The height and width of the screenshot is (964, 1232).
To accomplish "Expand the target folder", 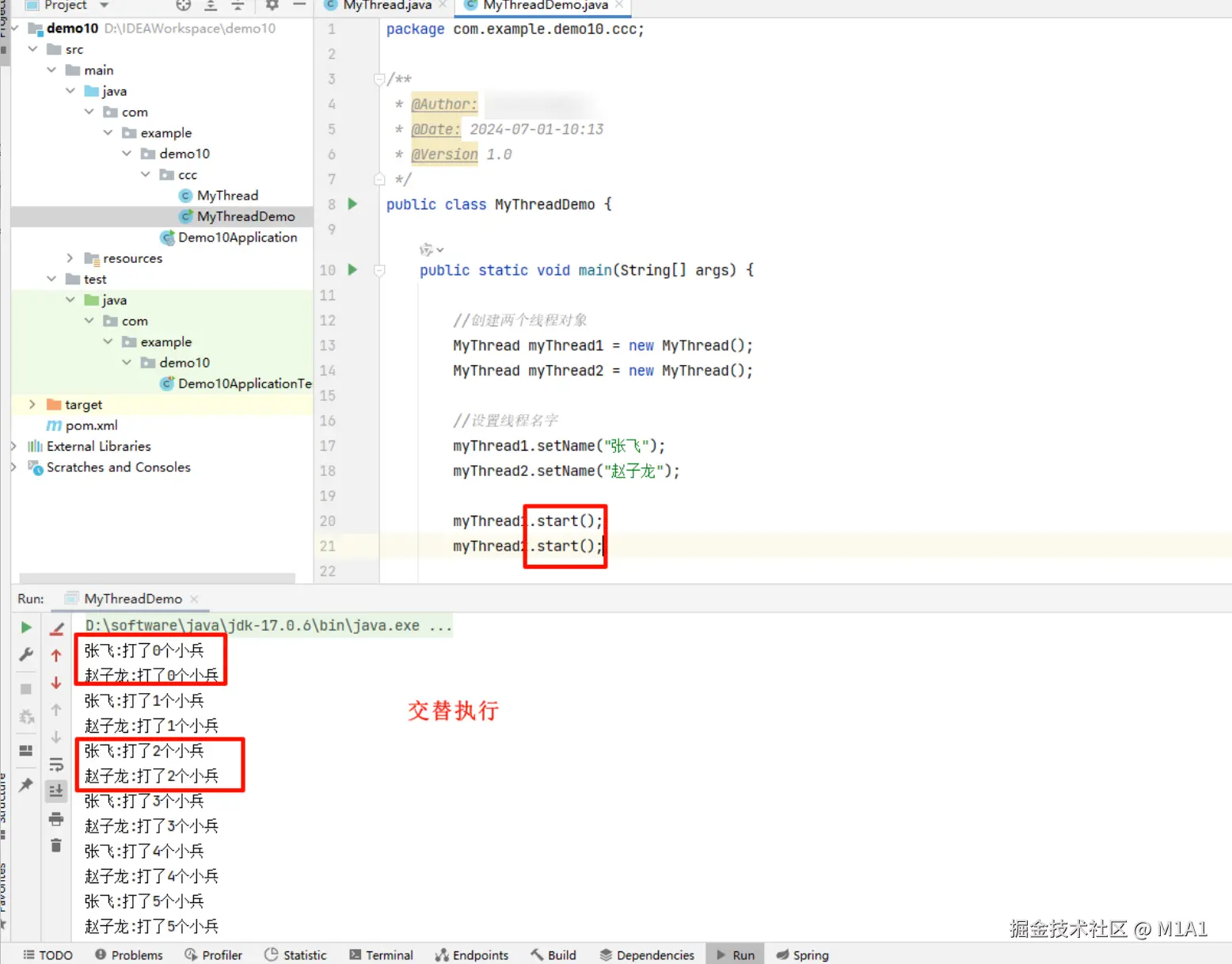I will pyautogui.click(x=32, y=404).
